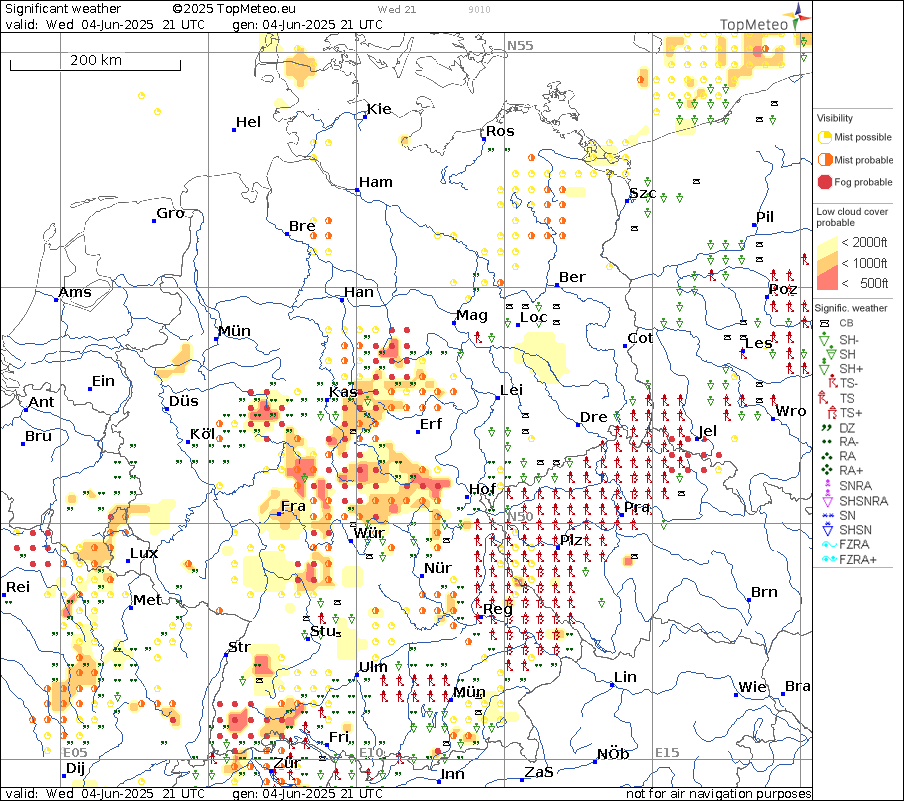Pick the DZ drizzle legend symbol
904x801 pixels.
[x=827, y=428]
